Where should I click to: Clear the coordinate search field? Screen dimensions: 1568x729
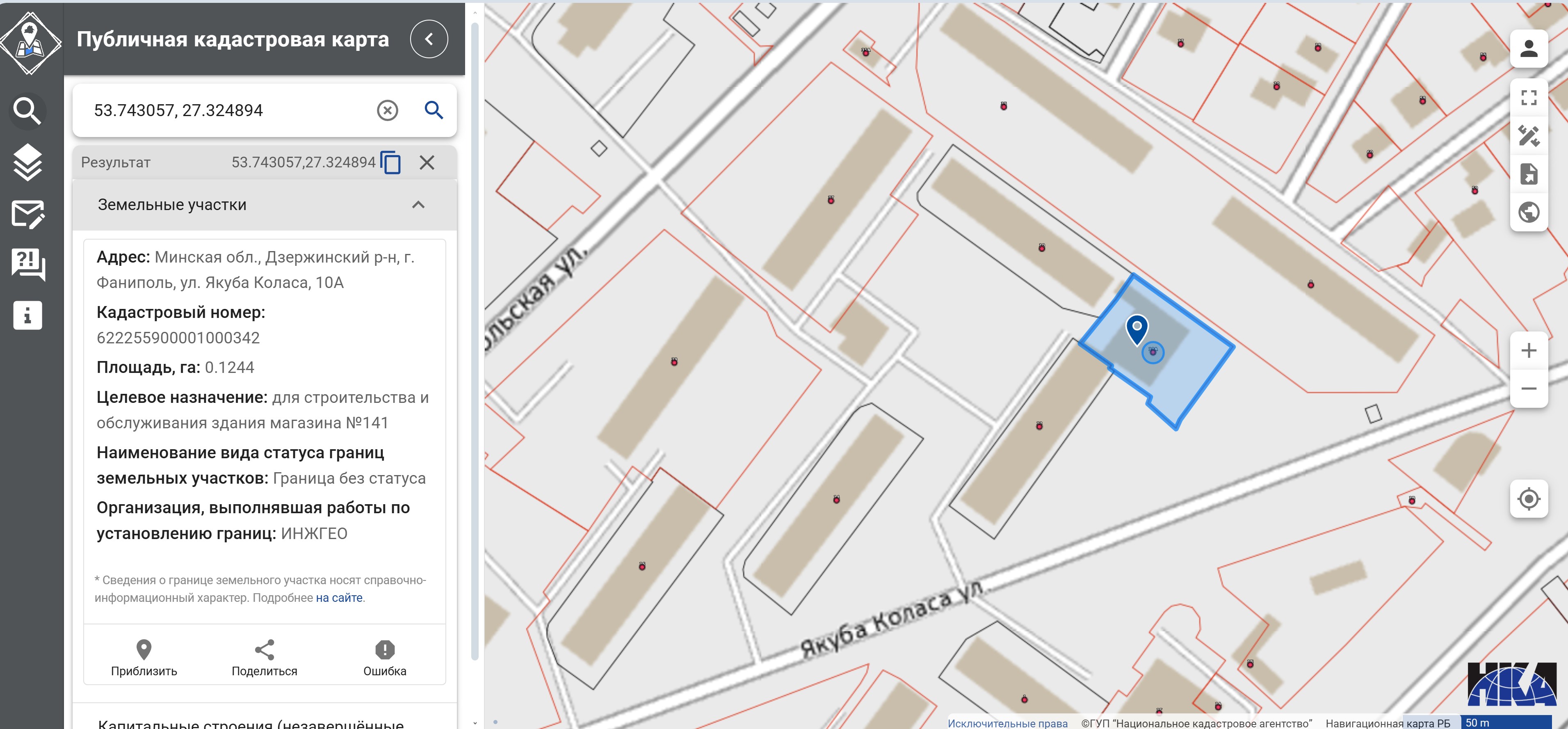[x=387, y=110]
